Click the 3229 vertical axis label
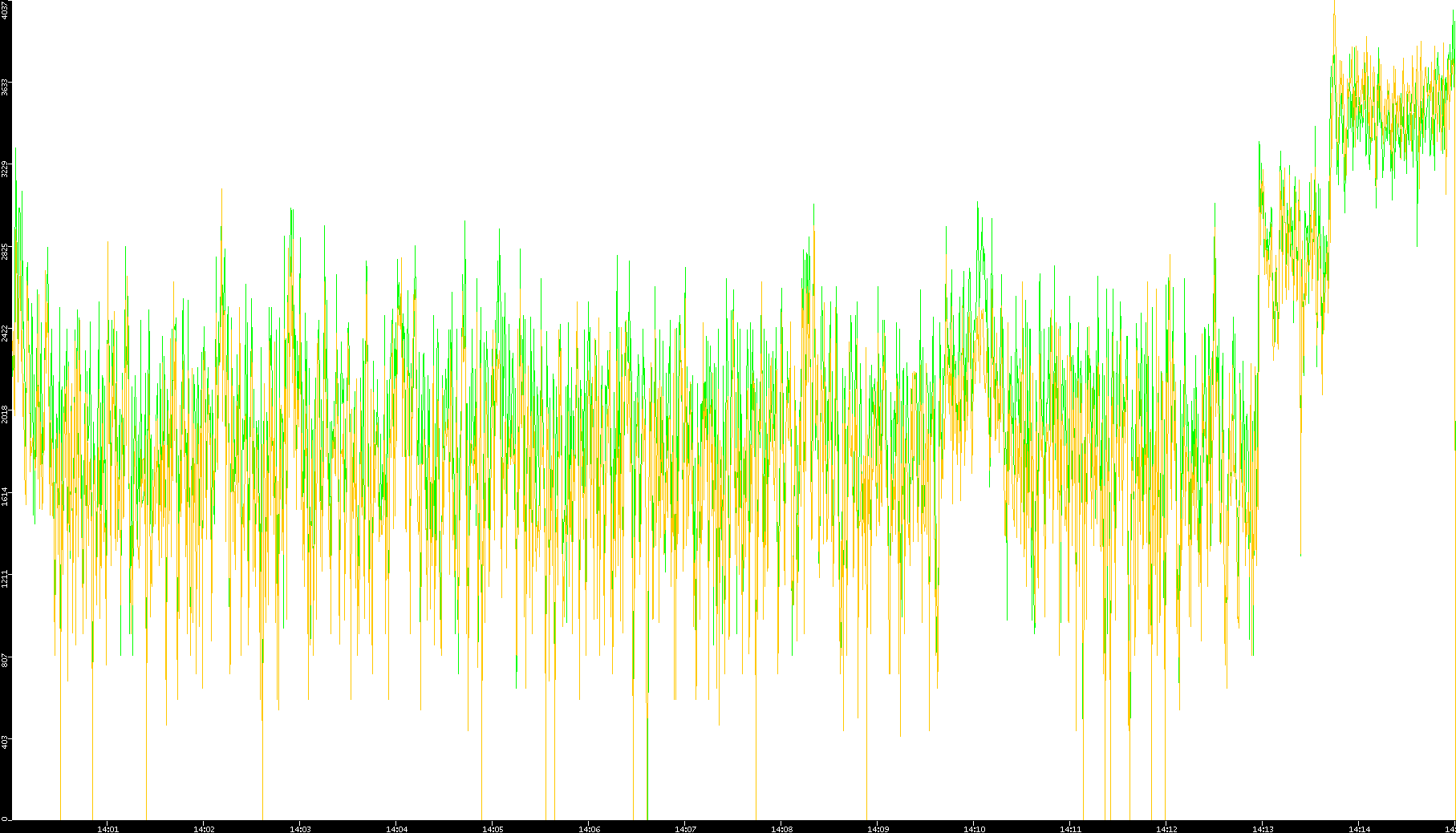The width and height of the screenshot is (1456, 833). (6, 168)
